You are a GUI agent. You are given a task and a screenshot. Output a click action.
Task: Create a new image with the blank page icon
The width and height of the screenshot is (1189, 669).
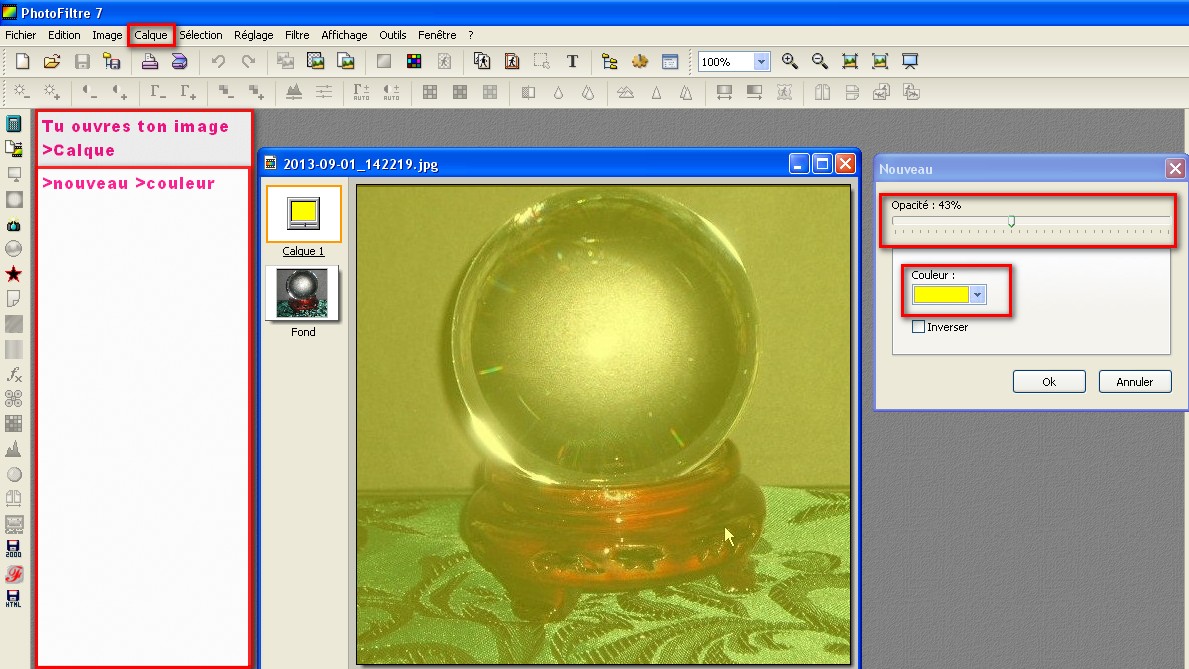(22, 61)
